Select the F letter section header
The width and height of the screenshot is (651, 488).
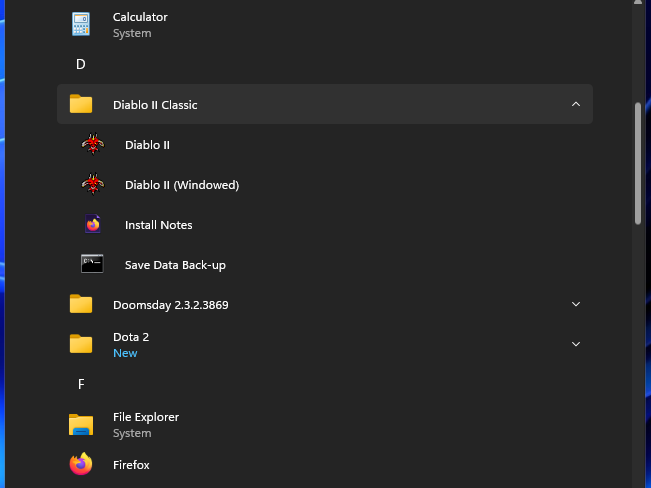tap(81, 384)
